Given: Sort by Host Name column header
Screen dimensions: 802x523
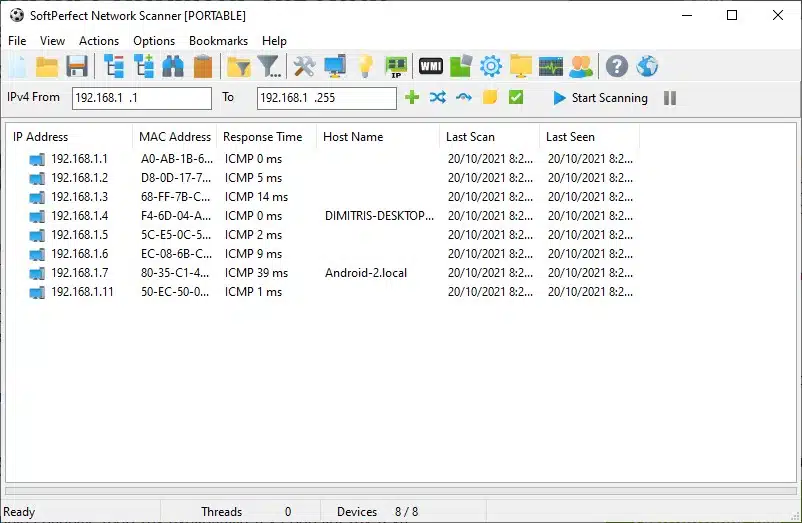Looking at the screenshot, I should (x=378, y=137).
